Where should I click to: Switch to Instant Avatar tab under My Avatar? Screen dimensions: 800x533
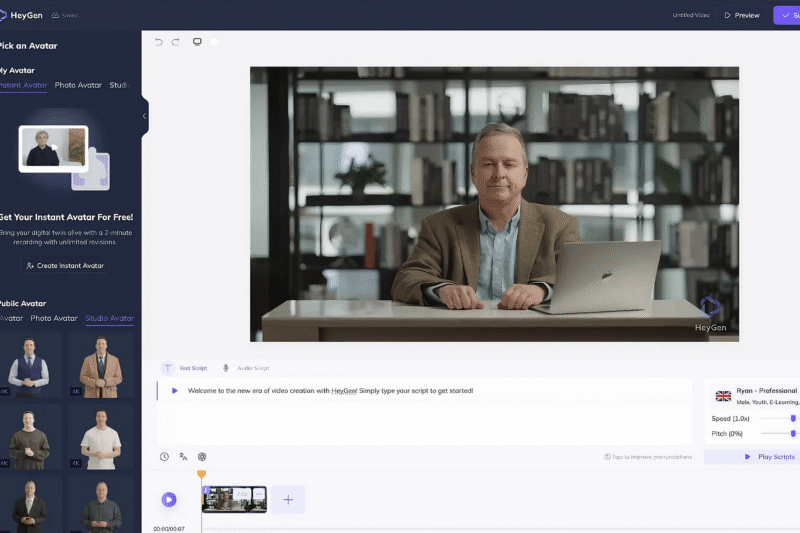point(23,85)
